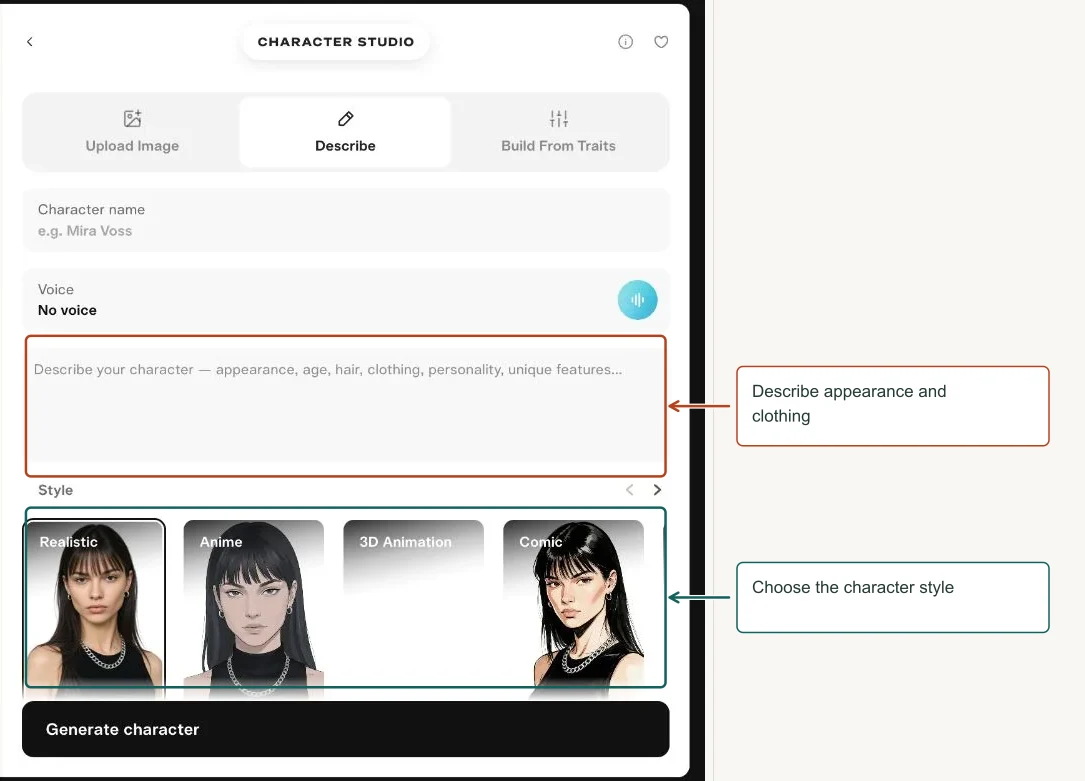Switch to the Upload Image tab
Screen dimensions: 1085x781
point(132,132)
